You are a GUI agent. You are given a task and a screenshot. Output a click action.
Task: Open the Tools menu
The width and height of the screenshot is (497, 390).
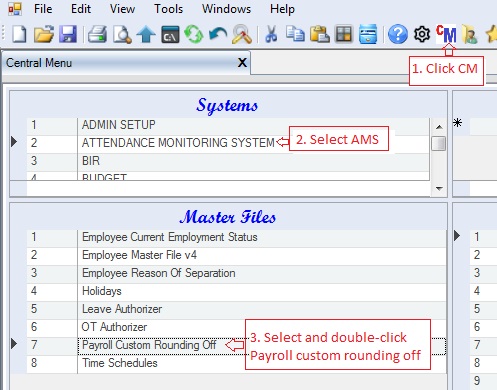point(168,9)
